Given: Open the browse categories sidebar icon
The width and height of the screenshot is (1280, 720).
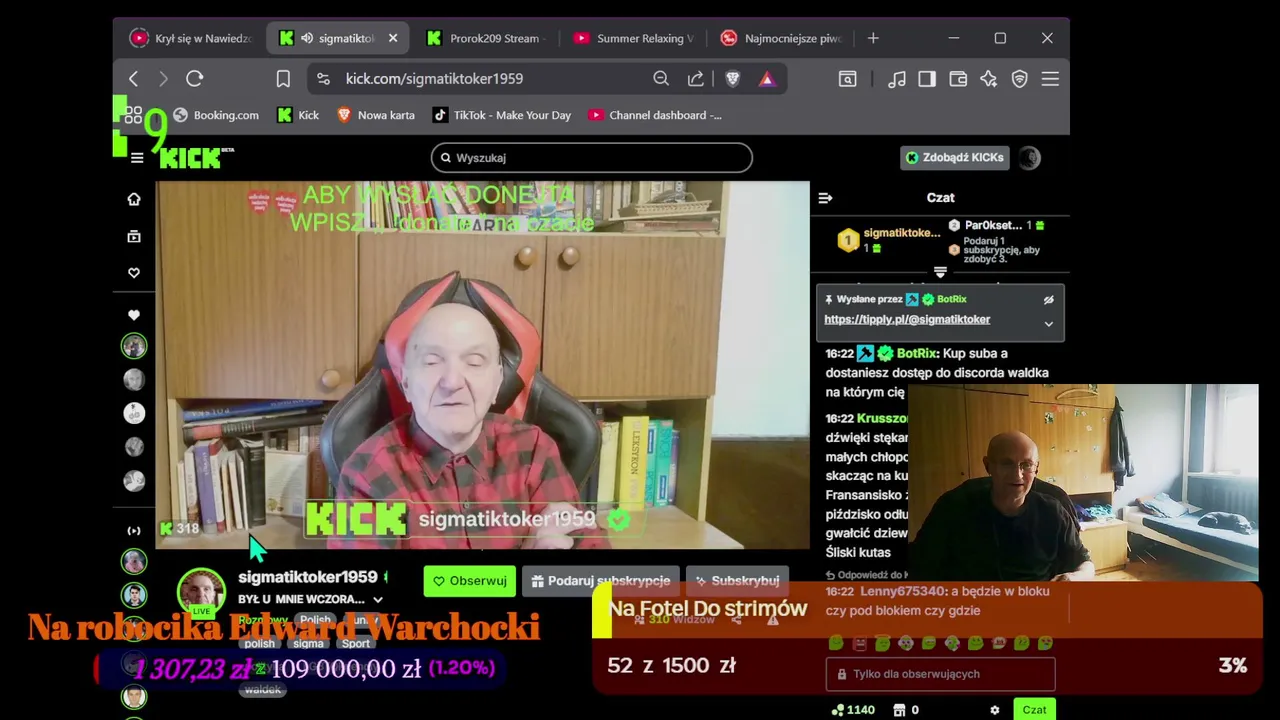Looking at the screenshot, I should click(134, 236).
